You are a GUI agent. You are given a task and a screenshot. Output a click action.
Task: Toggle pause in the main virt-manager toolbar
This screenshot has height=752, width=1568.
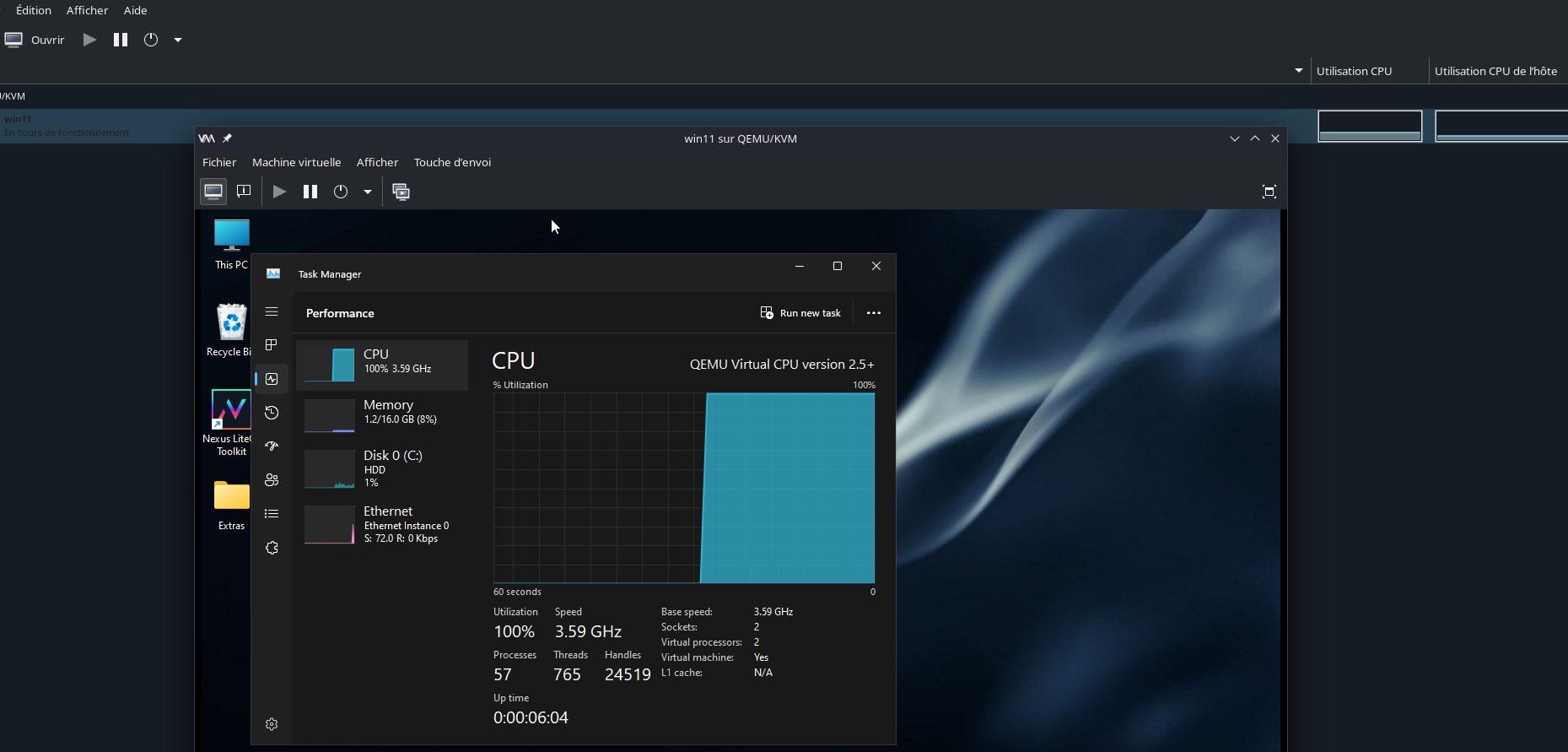(121, 40)
